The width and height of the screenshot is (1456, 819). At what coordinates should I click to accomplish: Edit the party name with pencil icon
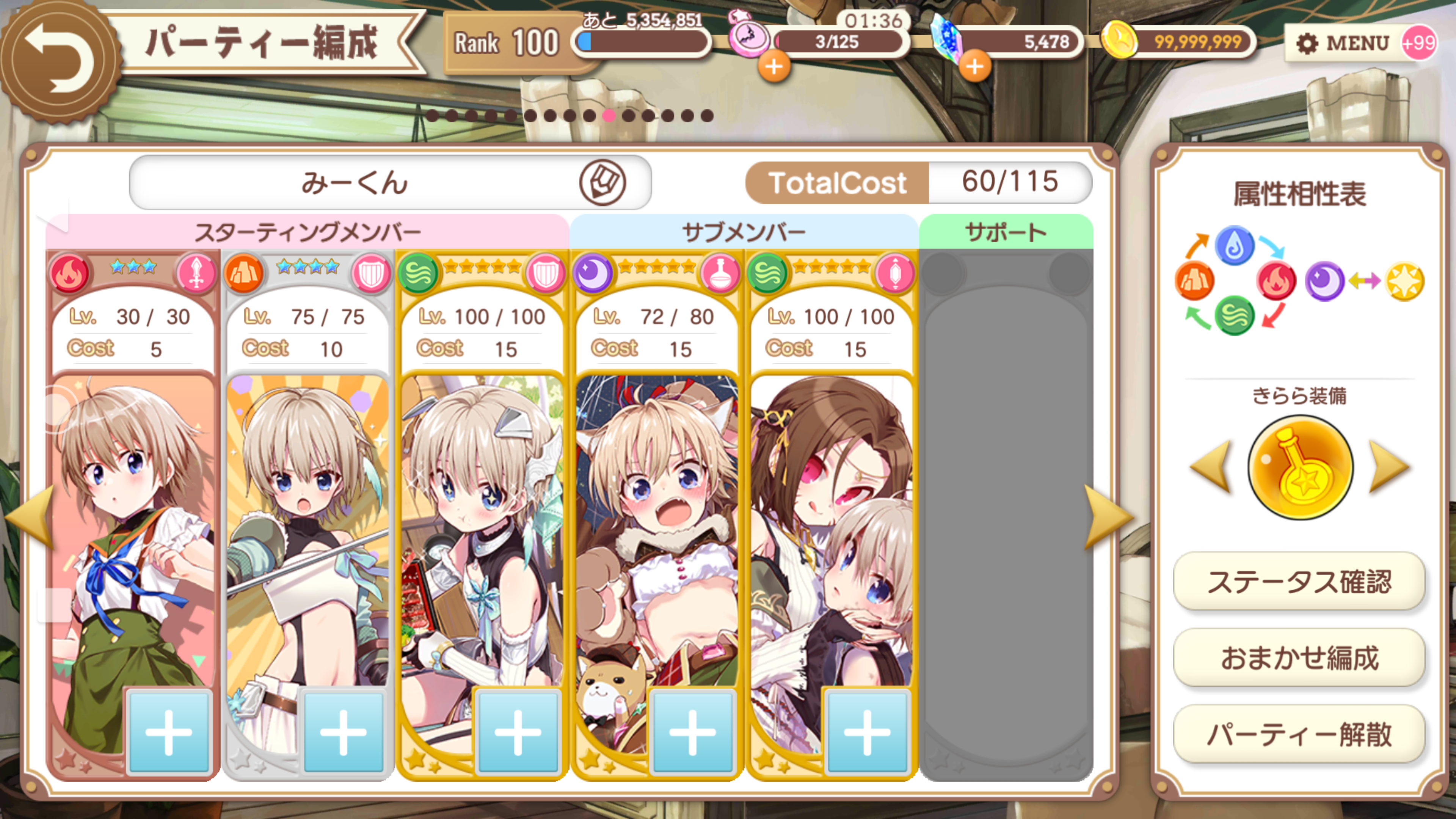coord(602,182)
